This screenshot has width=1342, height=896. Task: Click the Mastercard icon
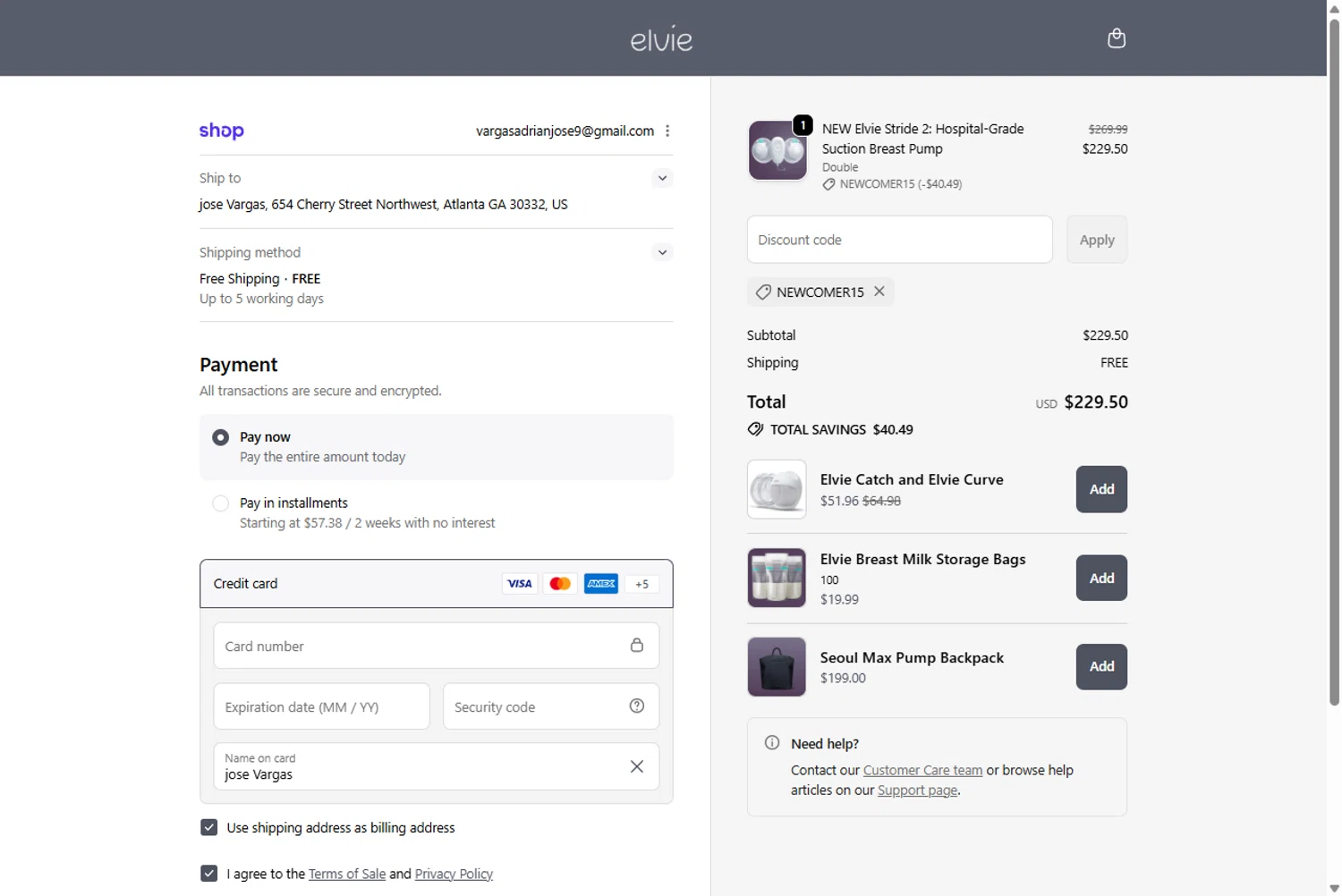click(x=560, y=584)
